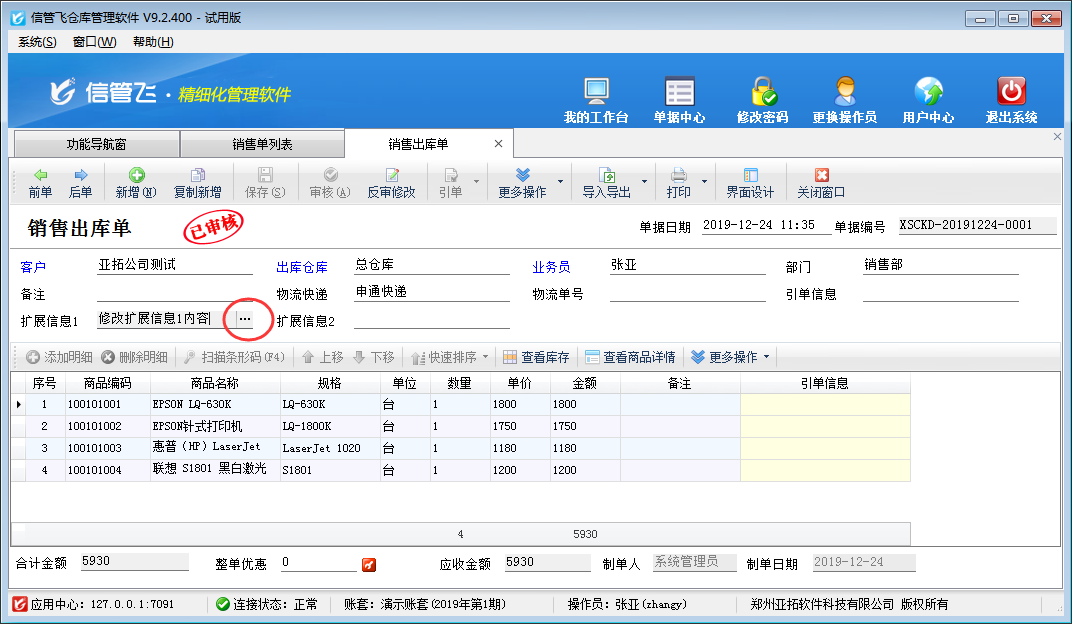The width and height of the screenshot is (1072, 624).
Task: Open the 系统 menu
Action: 37,42
